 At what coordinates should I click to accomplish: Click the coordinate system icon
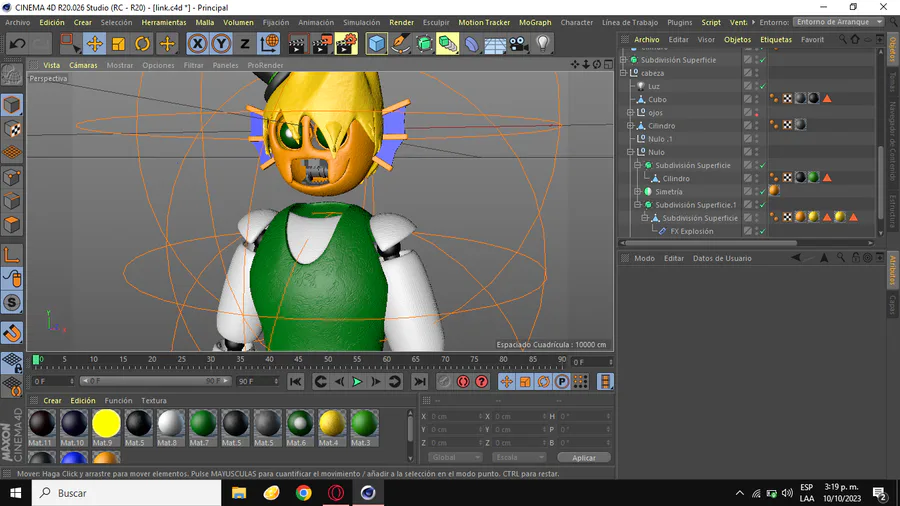[x=268, y=44]
